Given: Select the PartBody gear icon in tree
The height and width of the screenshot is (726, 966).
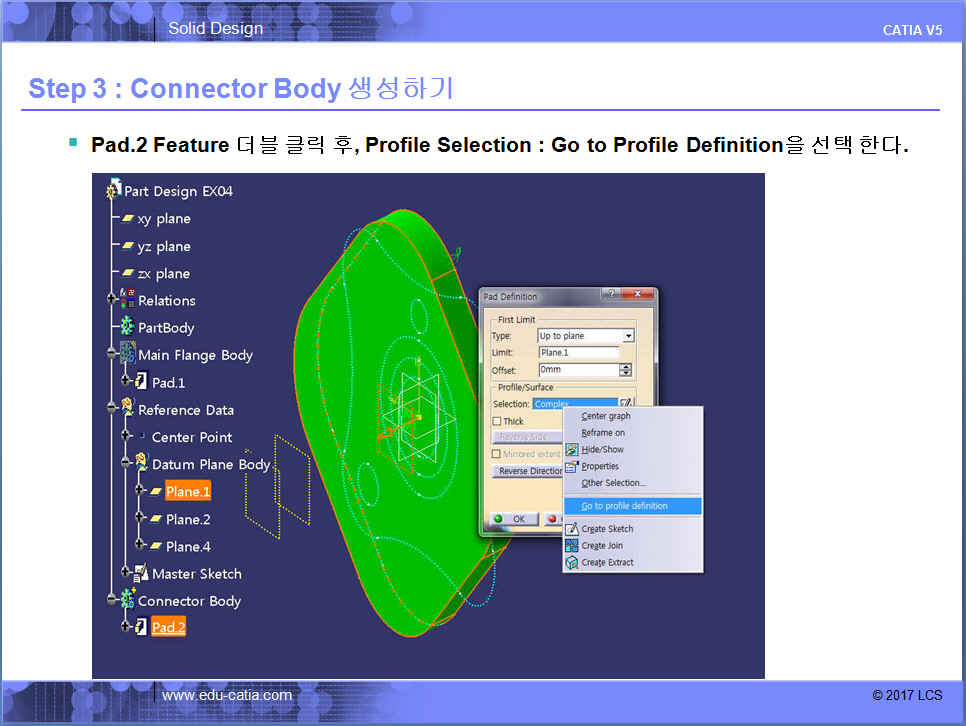Looking at the screenshot, I should (x=127, y=327).
